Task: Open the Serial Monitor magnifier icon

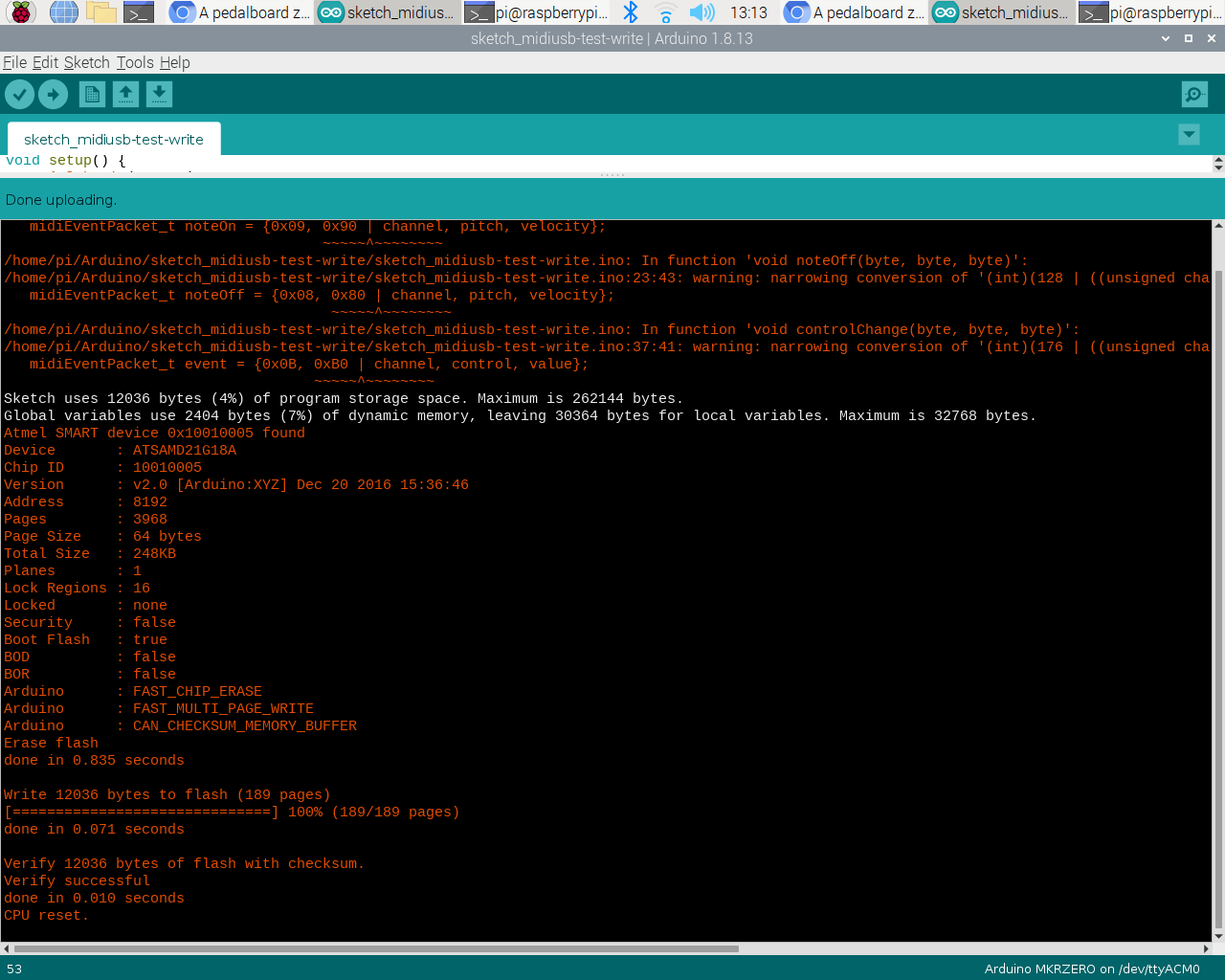Action: pyautogui.click(x=1194, y=94)
